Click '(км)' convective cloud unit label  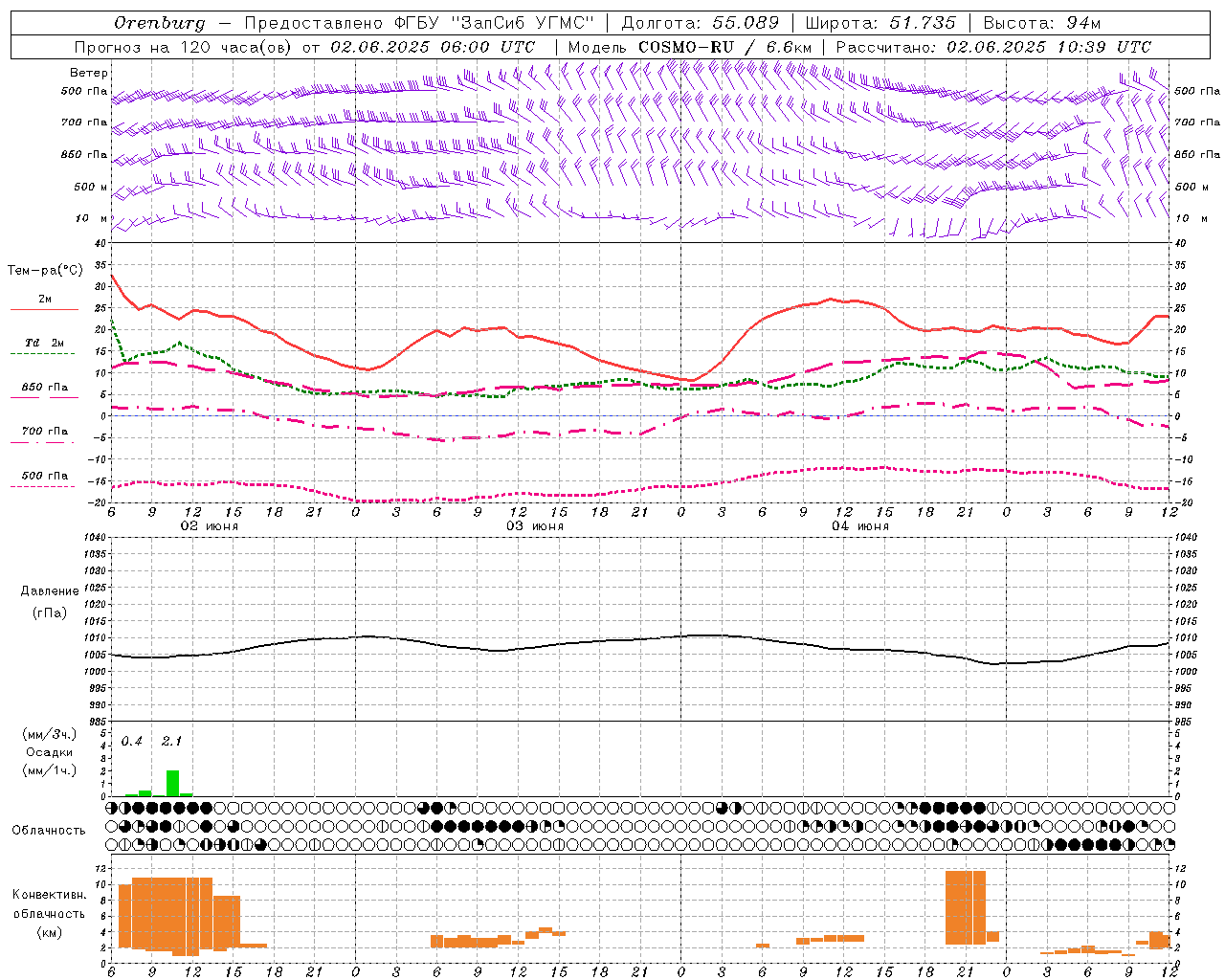49,932
